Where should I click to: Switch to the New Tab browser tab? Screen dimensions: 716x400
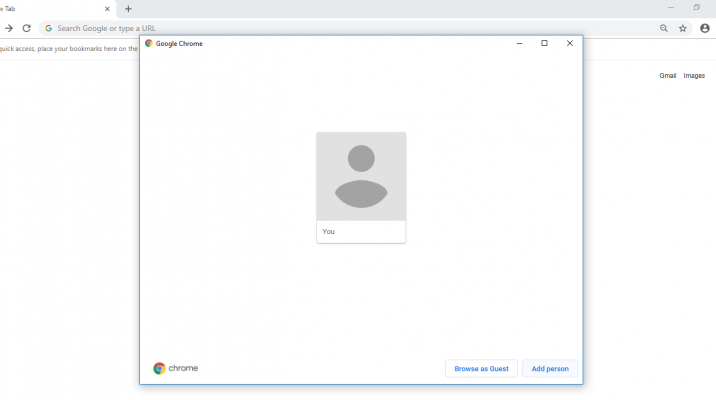(x=40, y=9)
